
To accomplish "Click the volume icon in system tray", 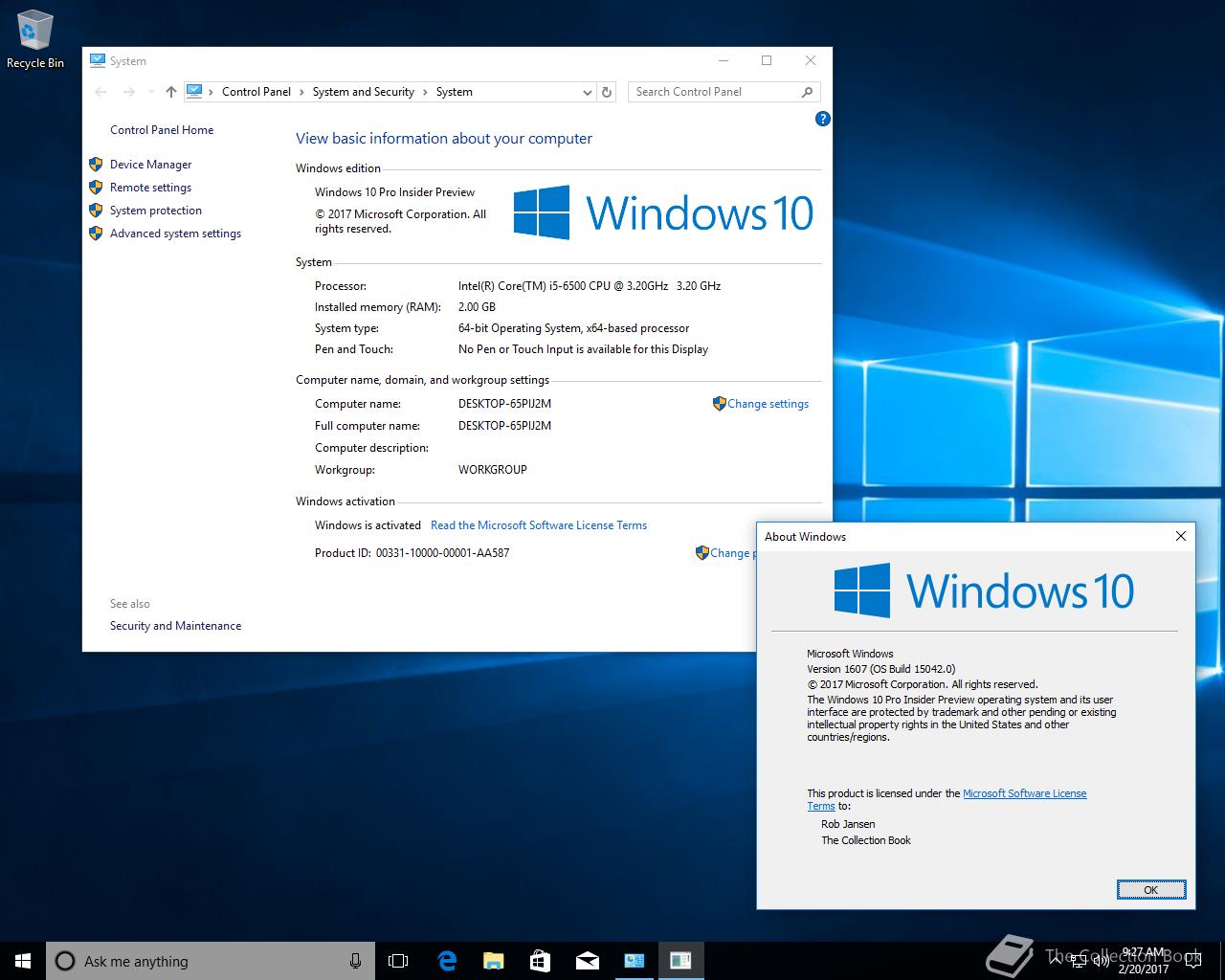I will pyautogui.click(x=1101, y=961).
